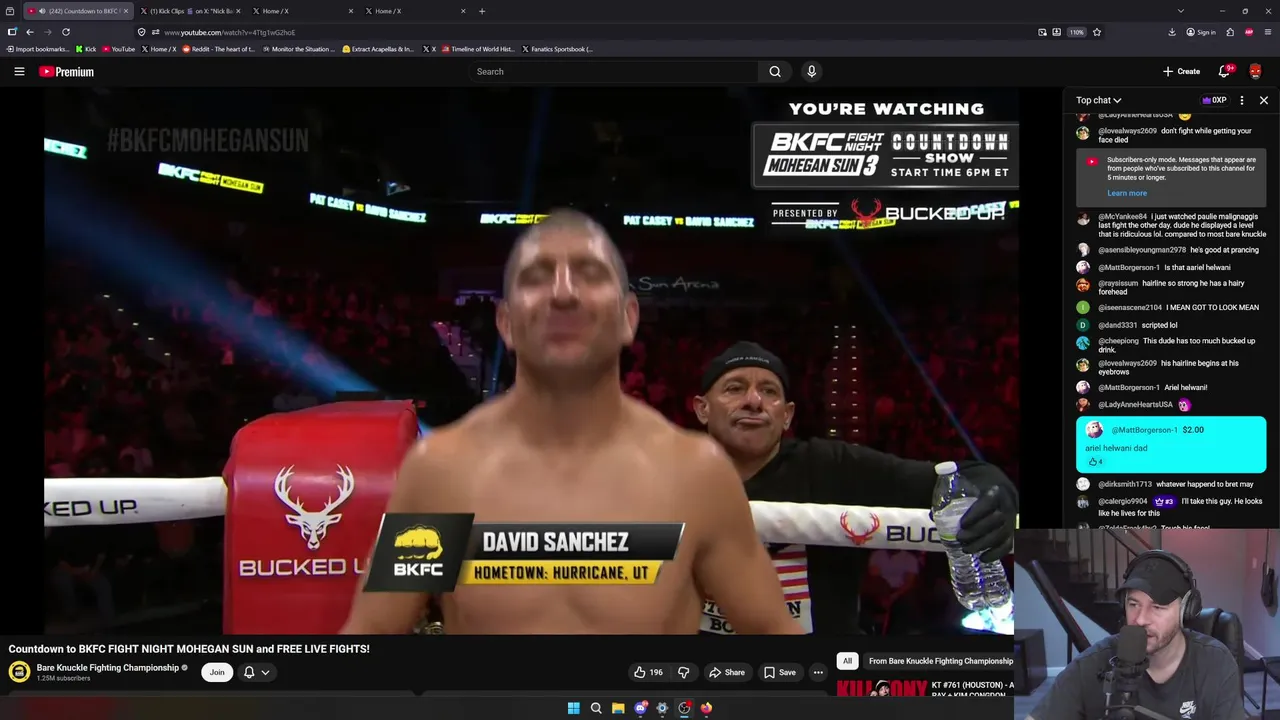The width and height of the screenshot is (1280, 720).
Task: Open the picture-in-picture icon in address bar
Action: tap(1042, 32)
